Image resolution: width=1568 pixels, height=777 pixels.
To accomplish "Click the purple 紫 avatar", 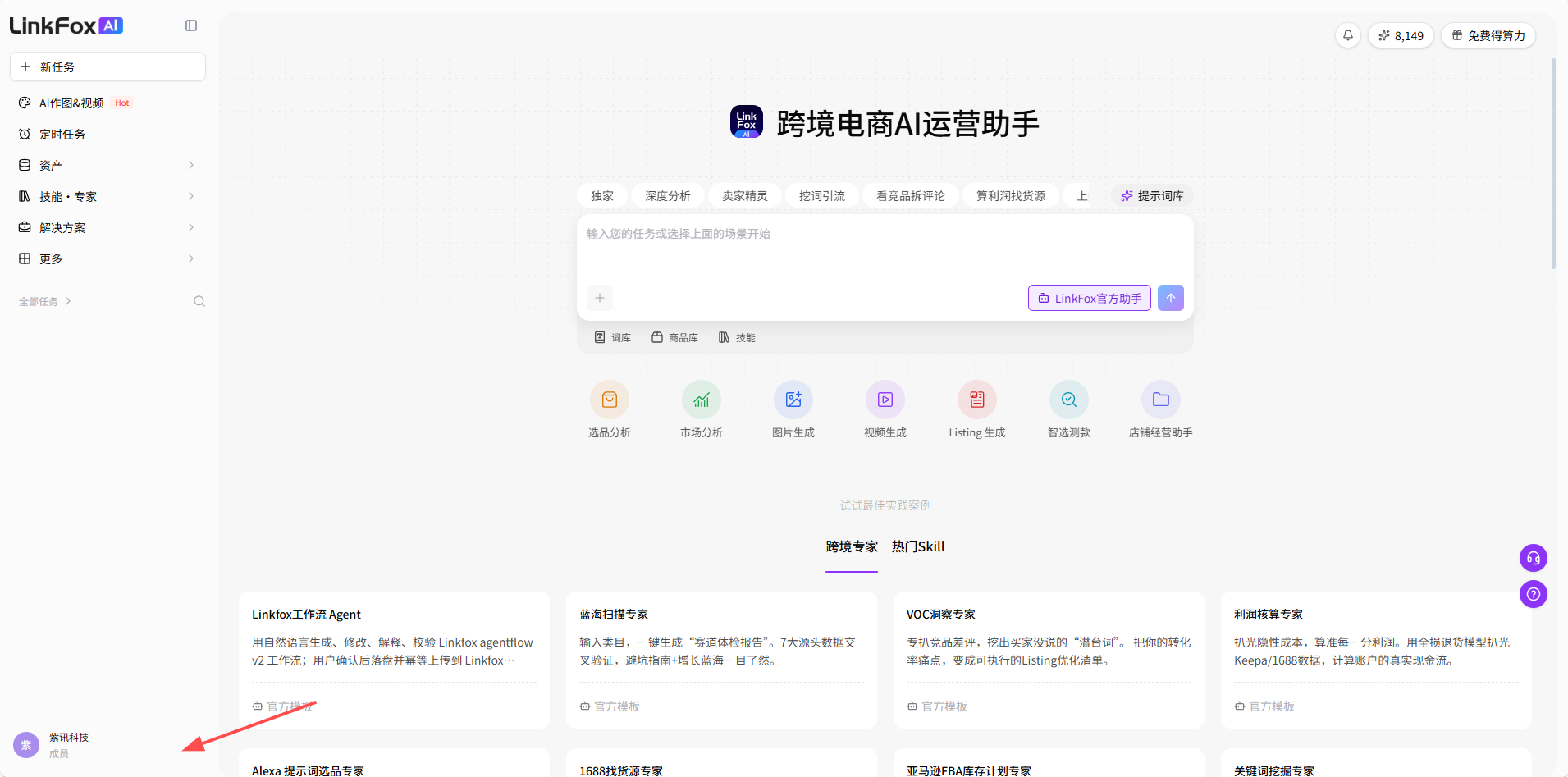I will [x=26, y=745].
